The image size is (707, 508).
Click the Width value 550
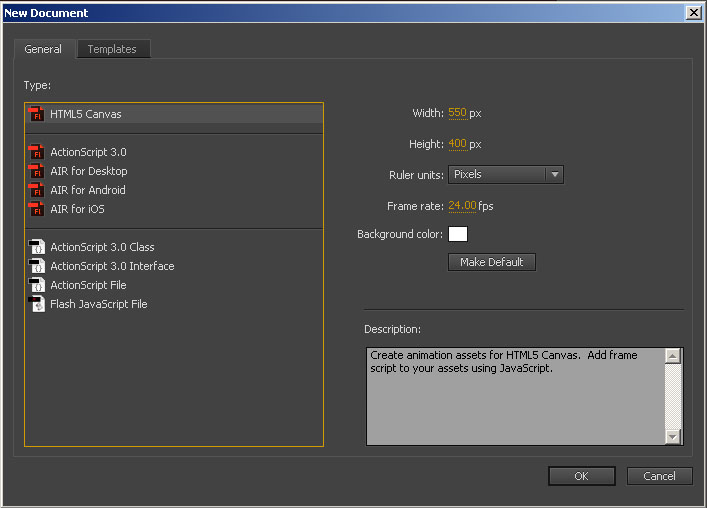pyautogui.click(x=457, y=113)
